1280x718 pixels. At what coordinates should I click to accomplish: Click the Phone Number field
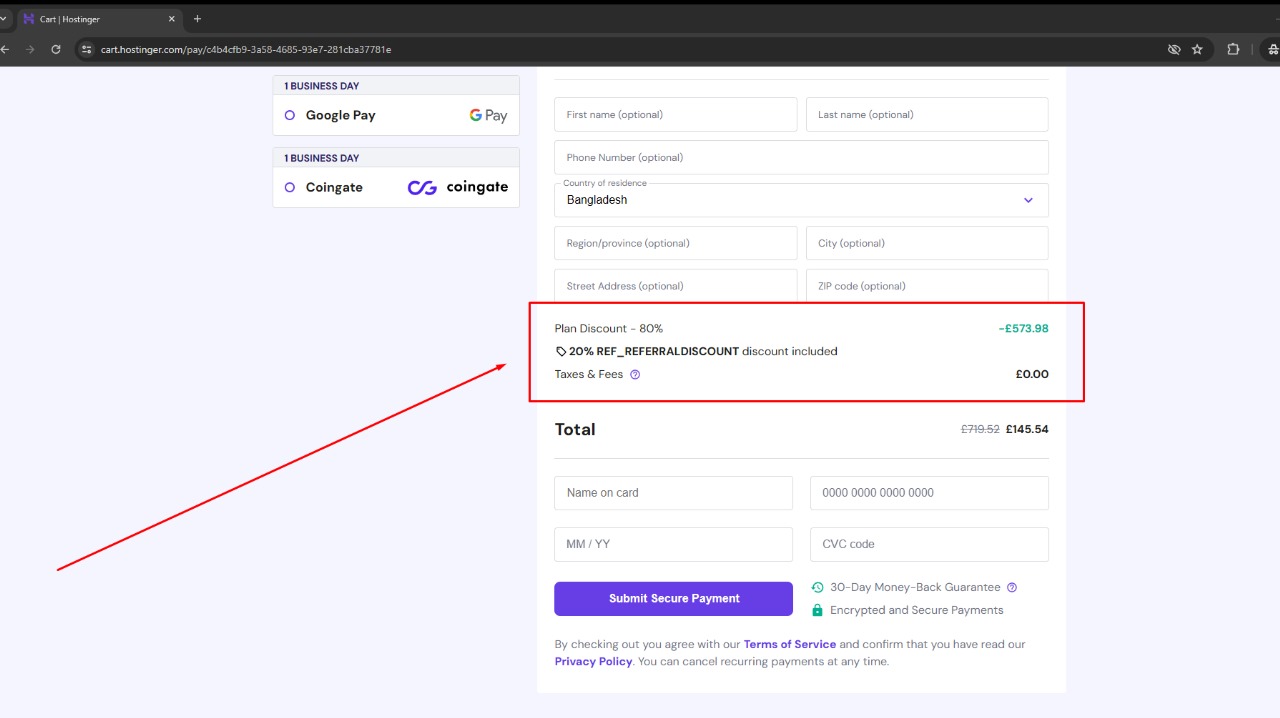(x=800, y=158)
